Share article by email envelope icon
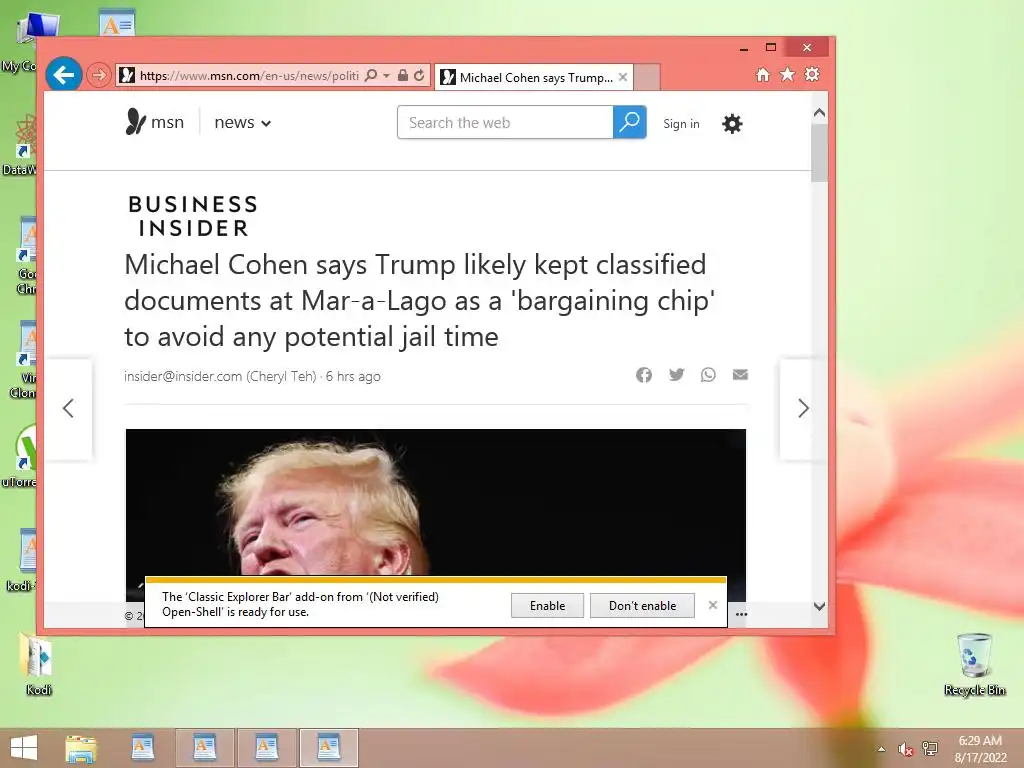This screenshot has width=1024, height=768. point(740,374)
